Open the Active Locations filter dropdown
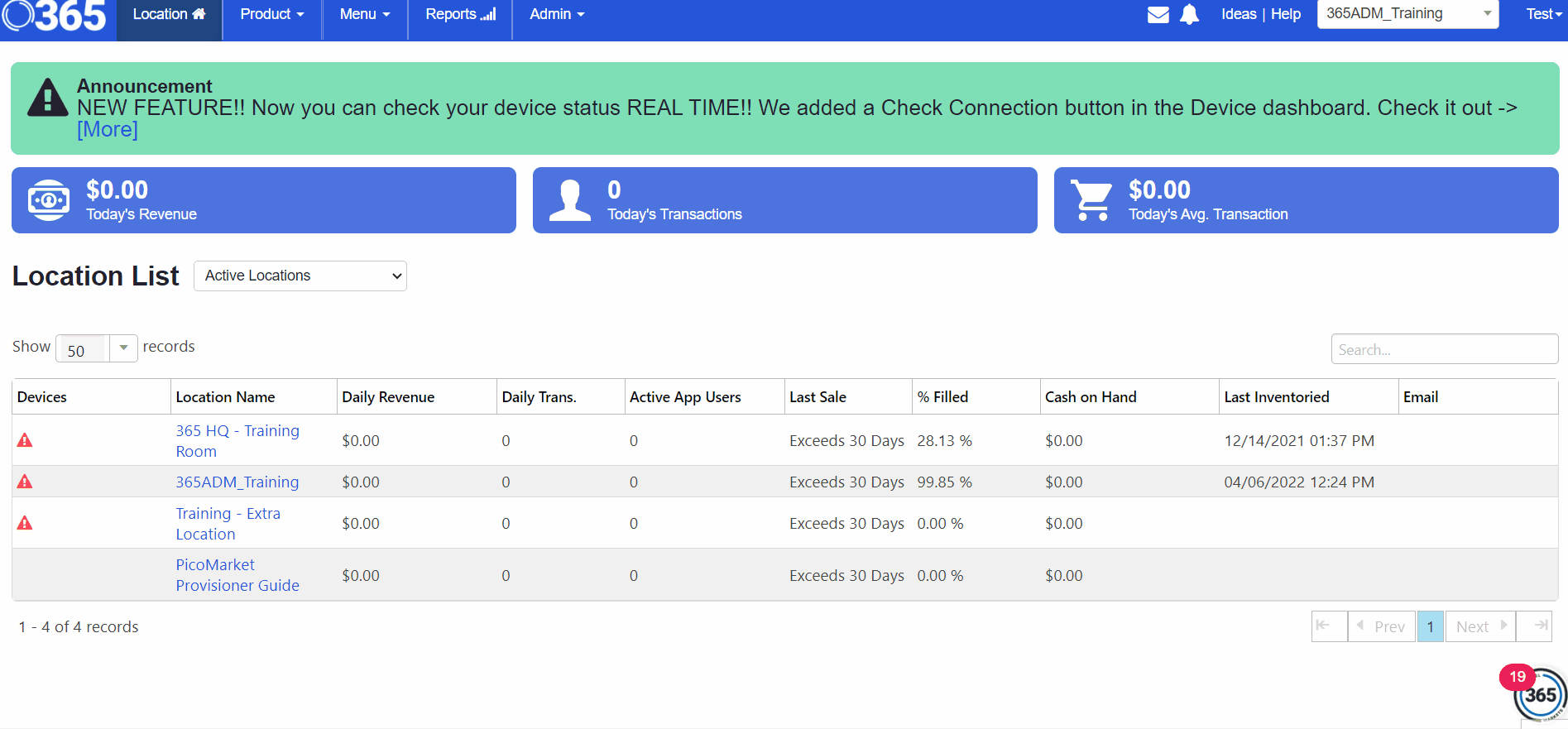Screen dimensions: 1568x729 coord(300,276)
